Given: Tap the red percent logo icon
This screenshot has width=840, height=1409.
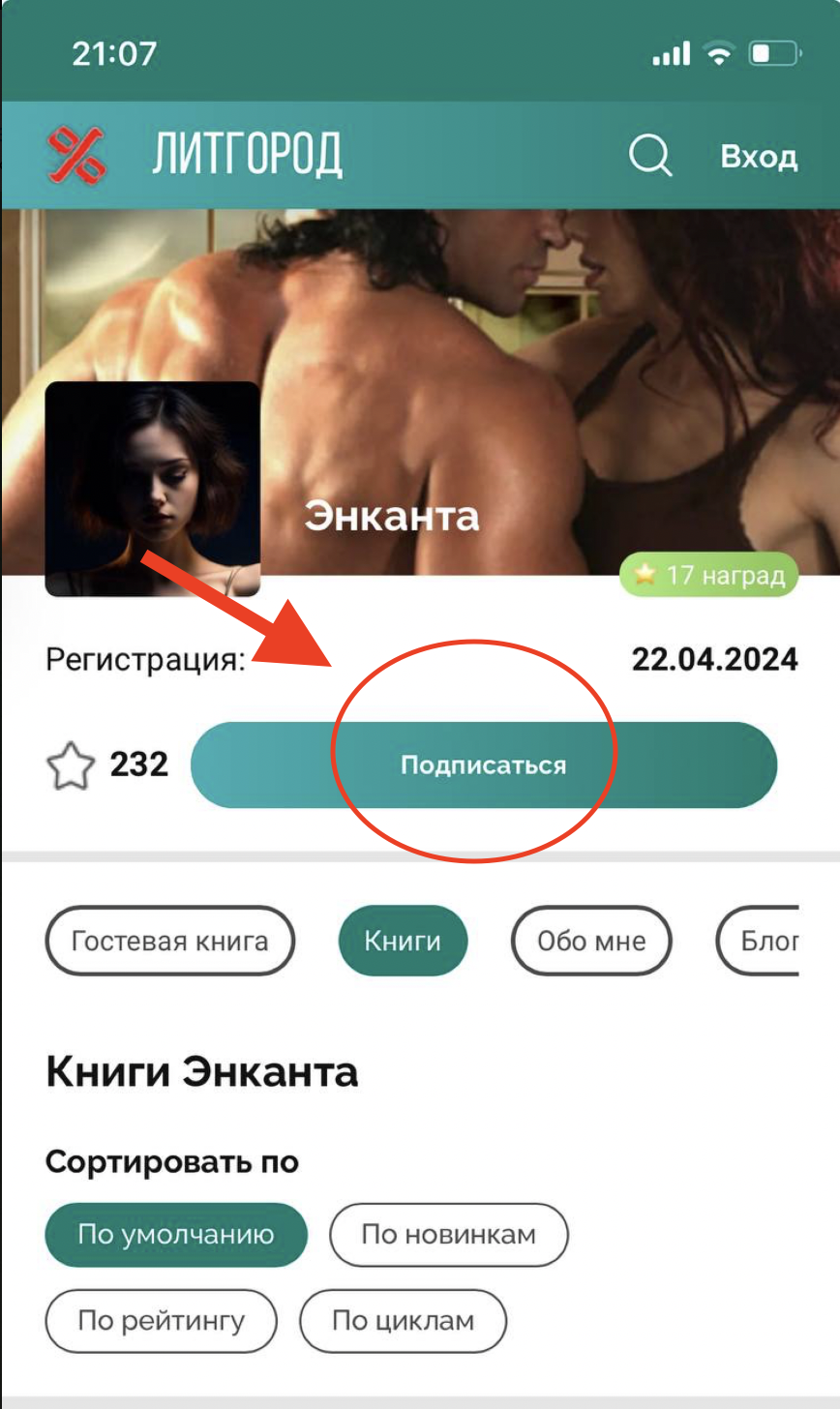Looking at the screenshot, I should [76, 155].
